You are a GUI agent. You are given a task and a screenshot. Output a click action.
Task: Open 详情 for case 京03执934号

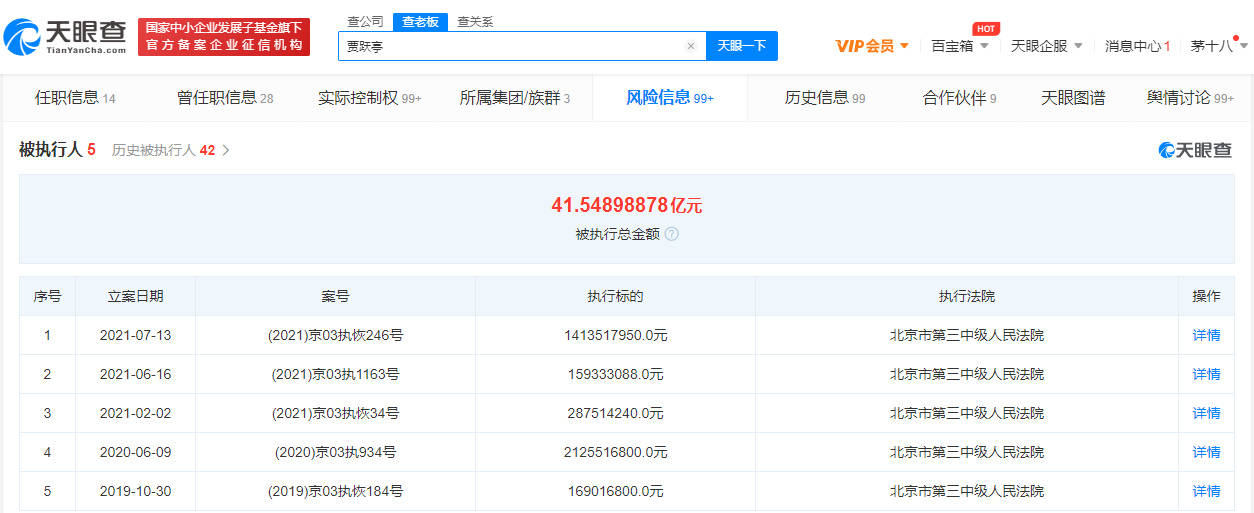pyautogui.click(x=1206, y=452)
